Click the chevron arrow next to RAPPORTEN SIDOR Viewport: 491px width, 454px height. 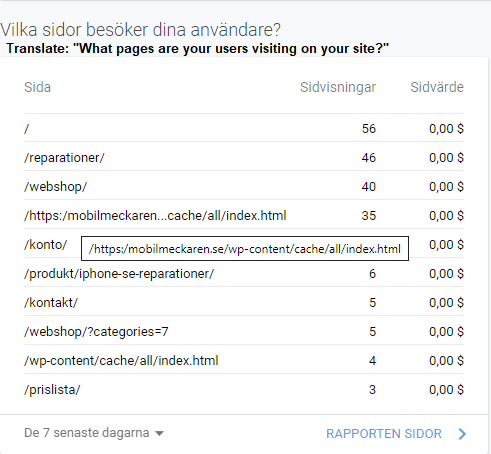[x=462, y=434]
